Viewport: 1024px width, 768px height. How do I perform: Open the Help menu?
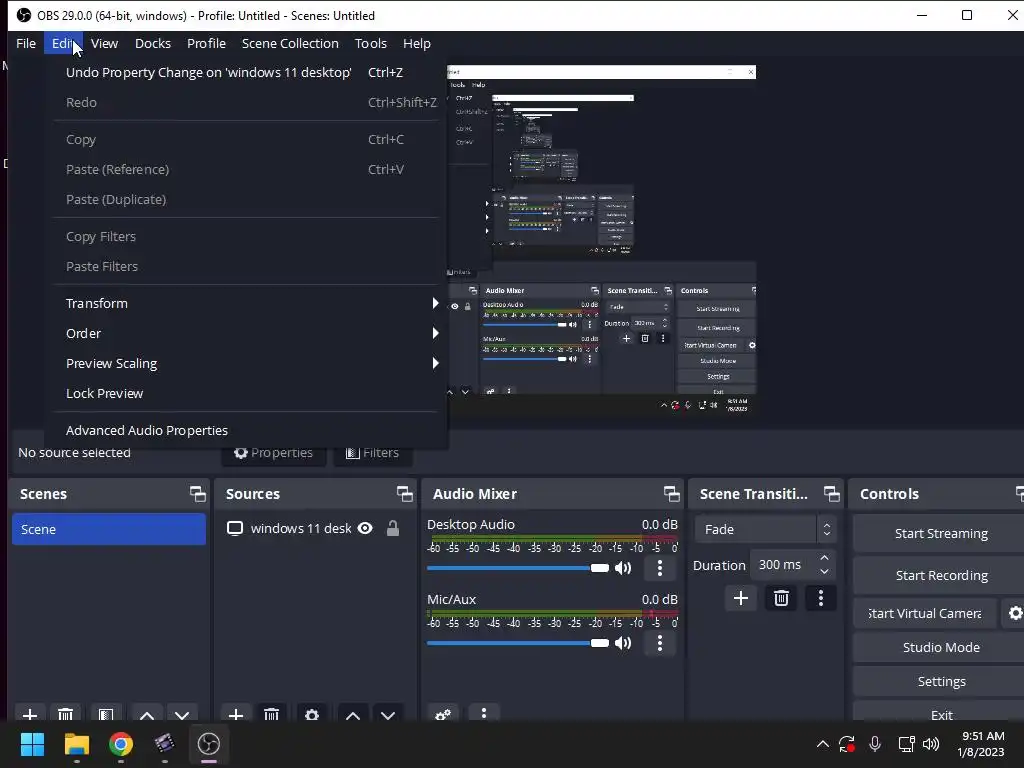pyautogui.click(x=417, y=43)
